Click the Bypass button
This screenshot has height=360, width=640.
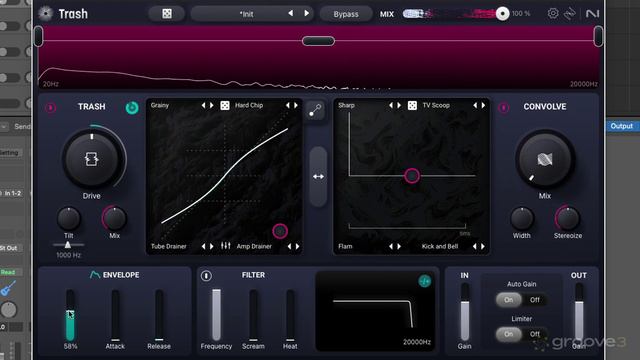pyautogui.click(x=346, y=14)
